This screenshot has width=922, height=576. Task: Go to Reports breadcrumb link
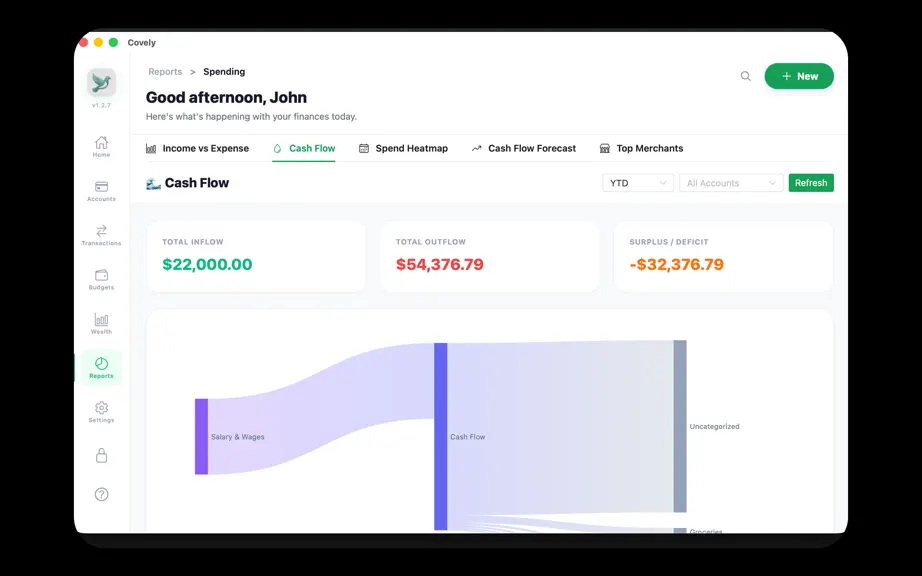tap(165, 72)
